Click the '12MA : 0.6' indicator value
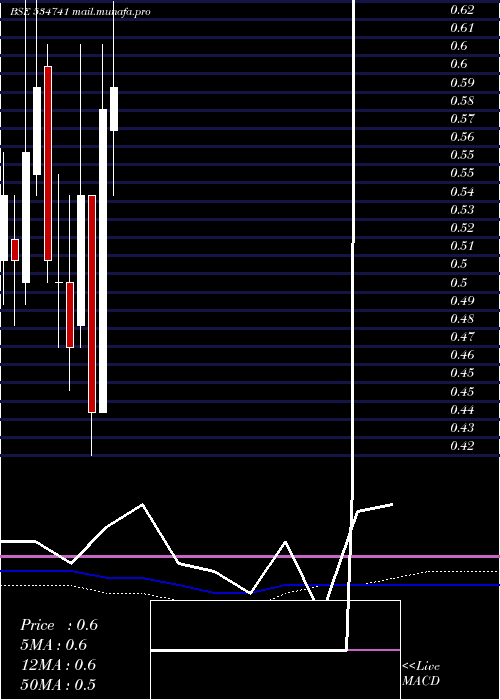The height and width of the screenshot is (700, 500). pyautogui.click(x=58, y=665)
